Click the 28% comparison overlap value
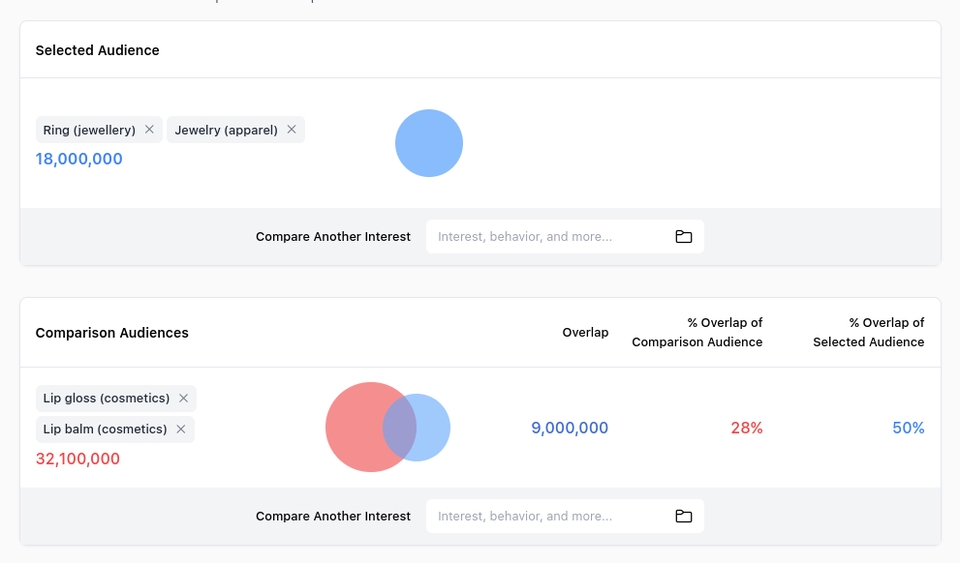Screen dimensions: 960x563 coord(746,428)
